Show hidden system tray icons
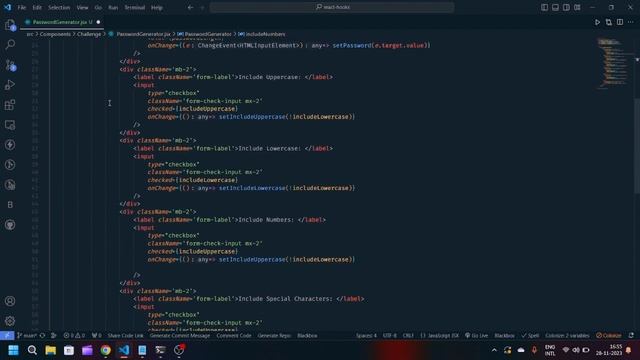This screenshot has height=360, width=640. tap(494, 350)
